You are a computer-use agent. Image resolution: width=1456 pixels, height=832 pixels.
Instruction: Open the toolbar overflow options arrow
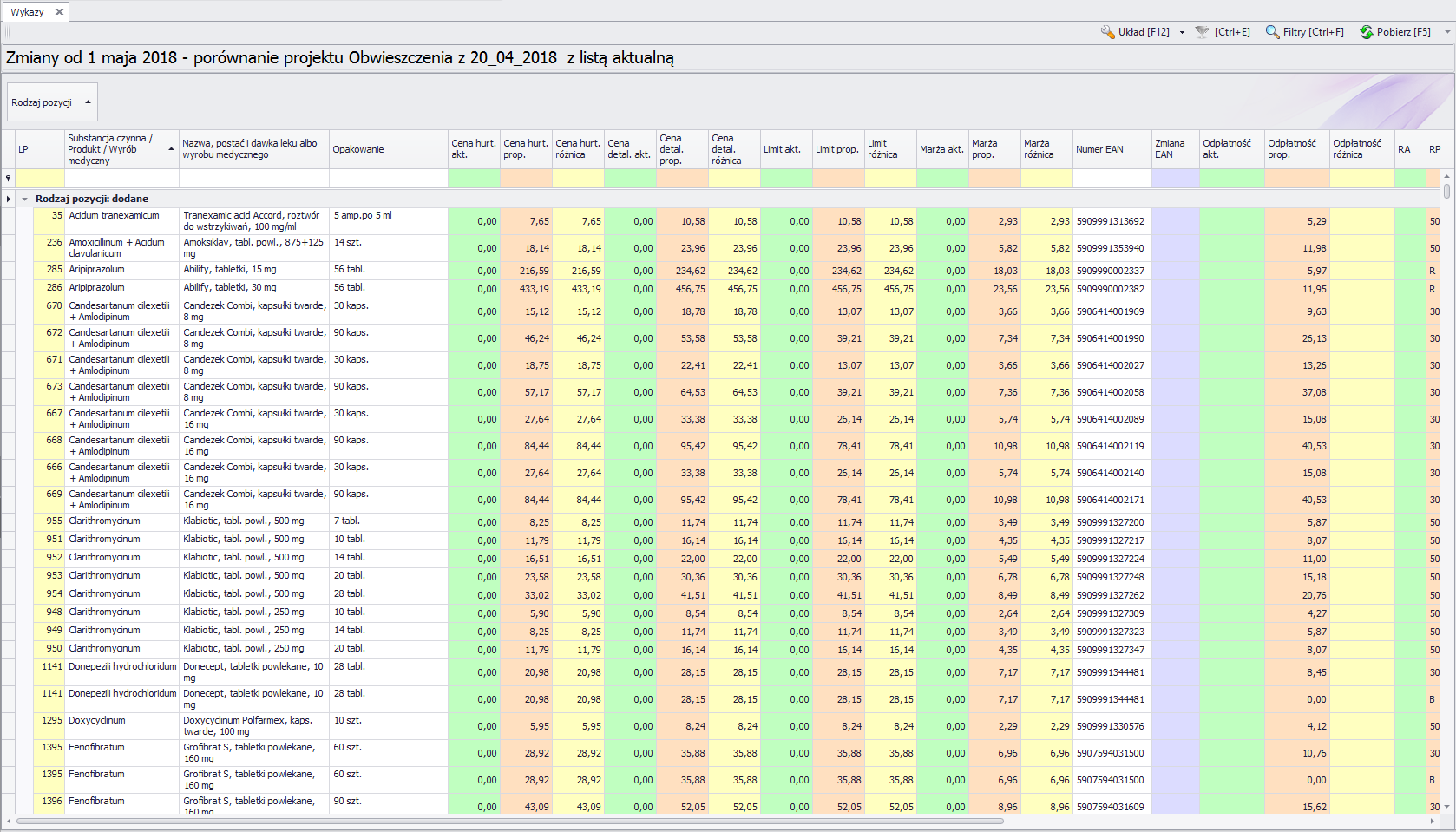pos(1446,32)
